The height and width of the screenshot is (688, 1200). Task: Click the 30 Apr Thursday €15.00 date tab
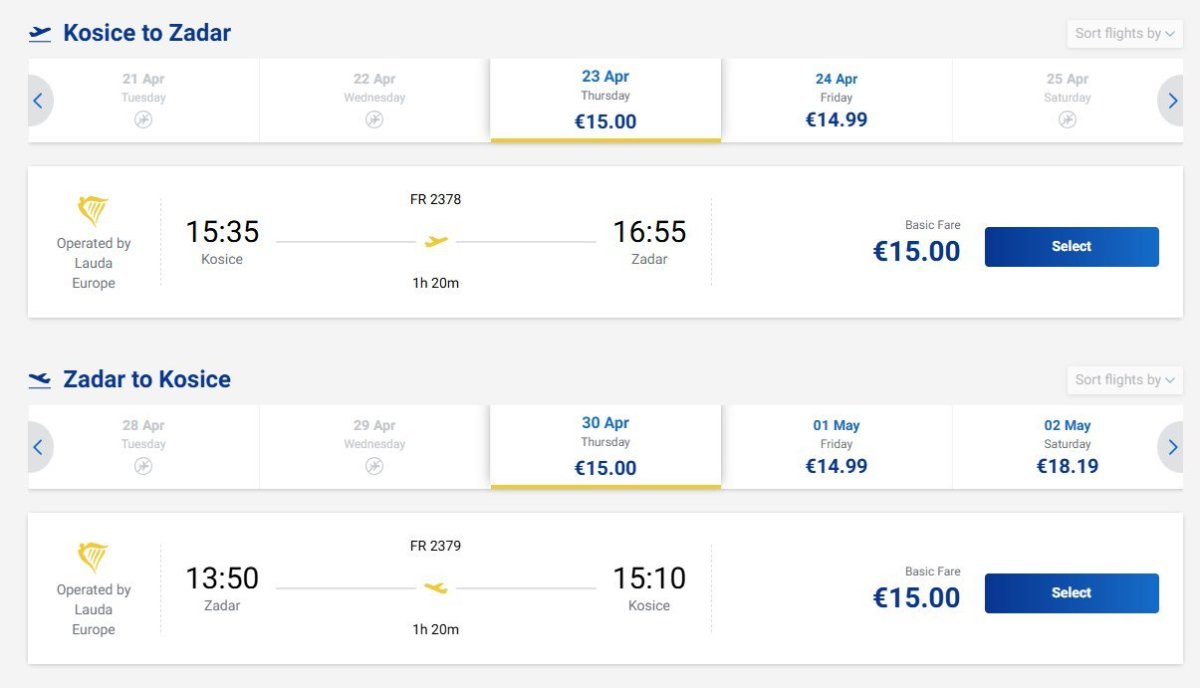coord(605,446)
